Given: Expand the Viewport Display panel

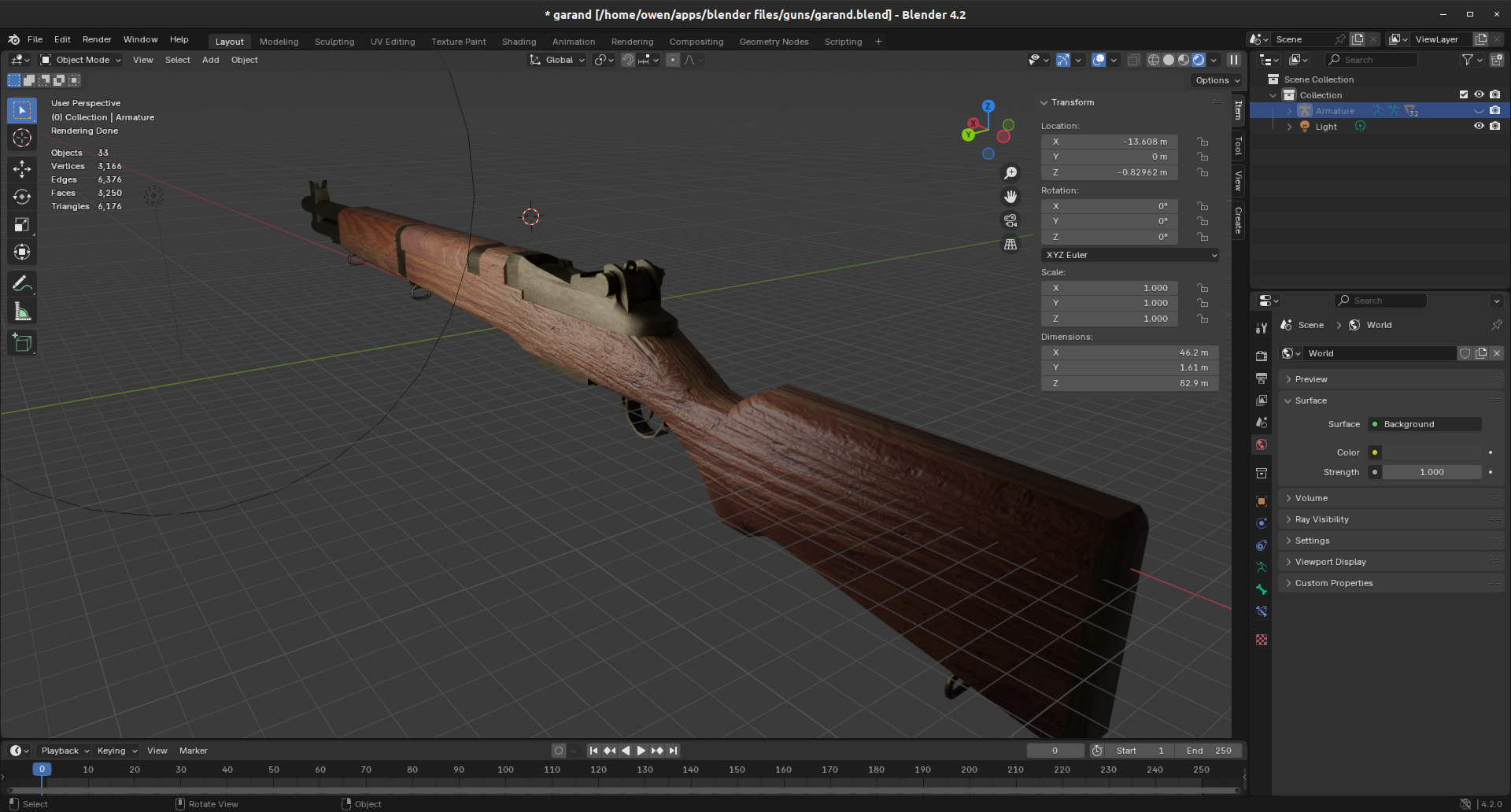Looking at the screenshot, I should point(1391,562).
